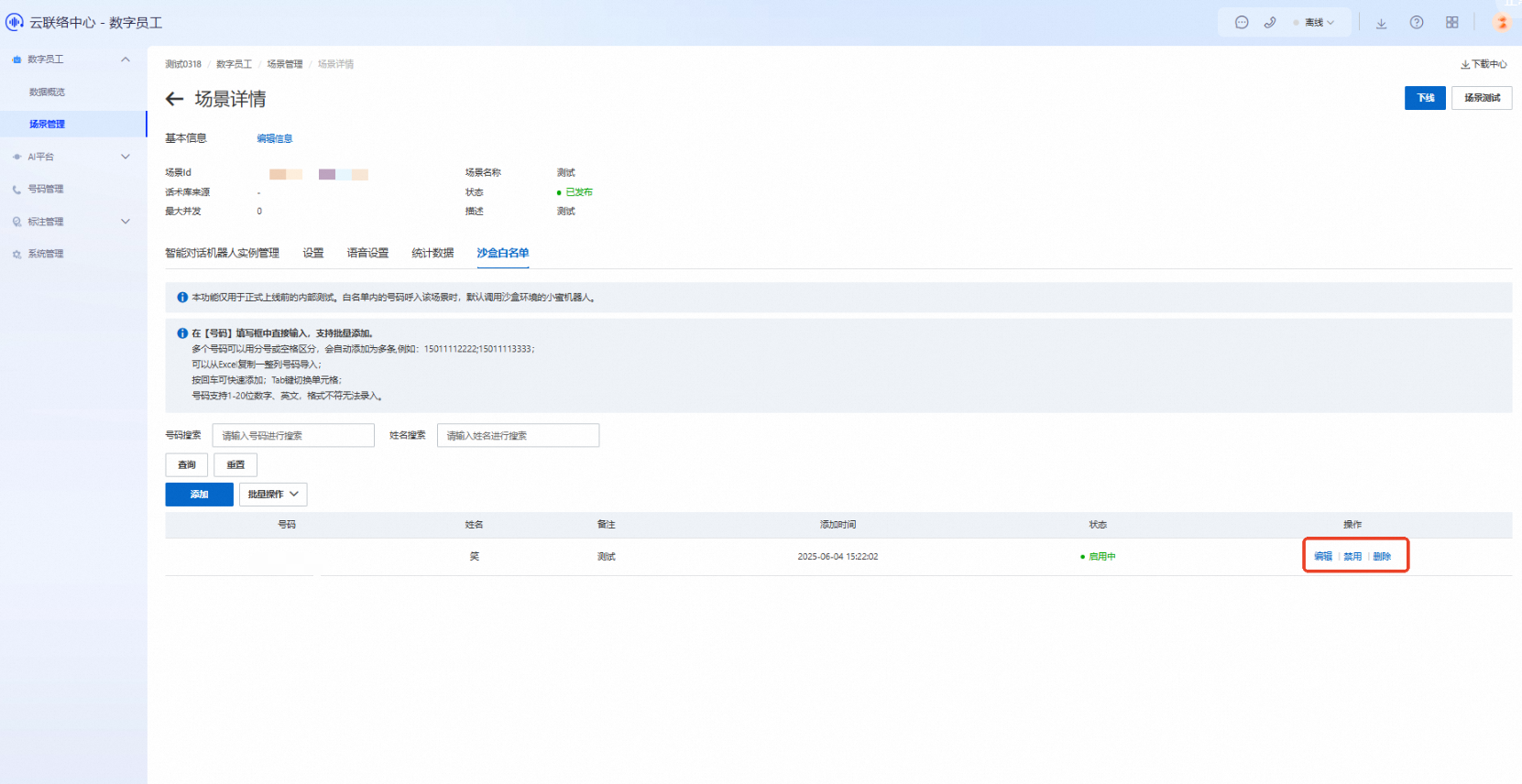Click the AI平台 sidebar icon
The width and height of the screenshot is (1522, 784).
coord(16,157)
